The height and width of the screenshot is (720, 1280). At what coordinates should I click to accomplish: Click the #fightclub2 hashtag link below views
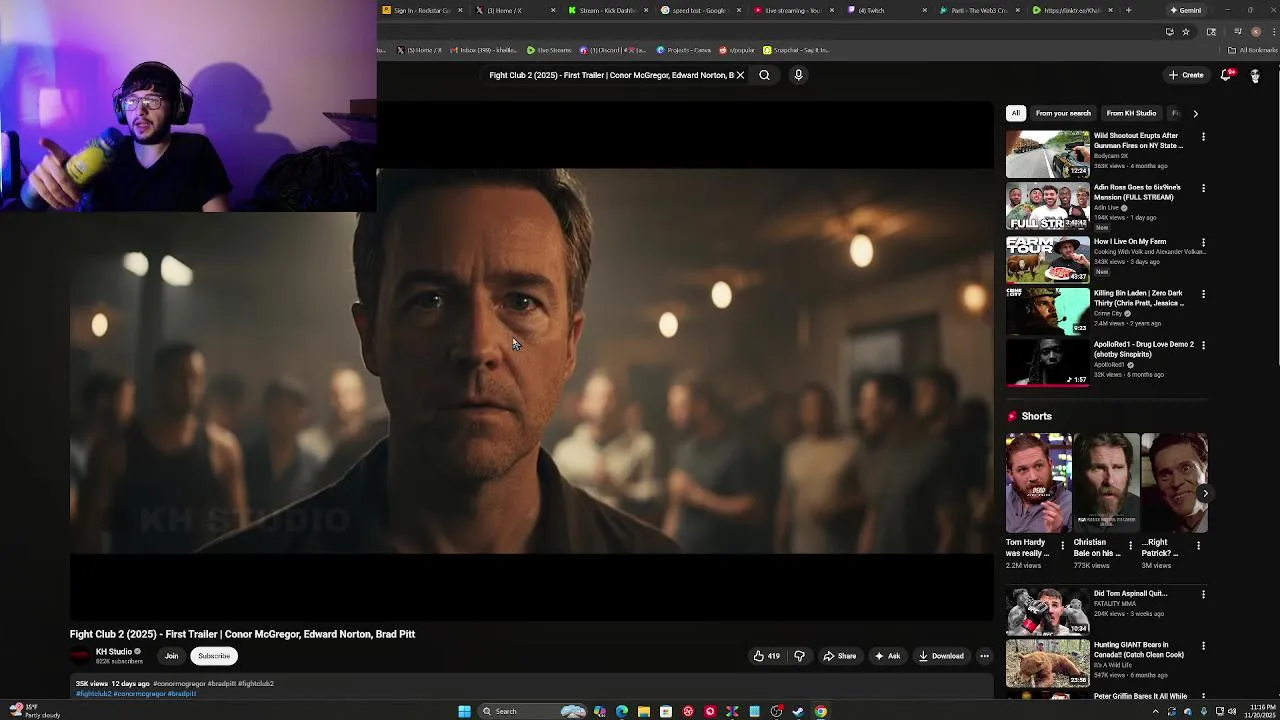click(93, 694)
